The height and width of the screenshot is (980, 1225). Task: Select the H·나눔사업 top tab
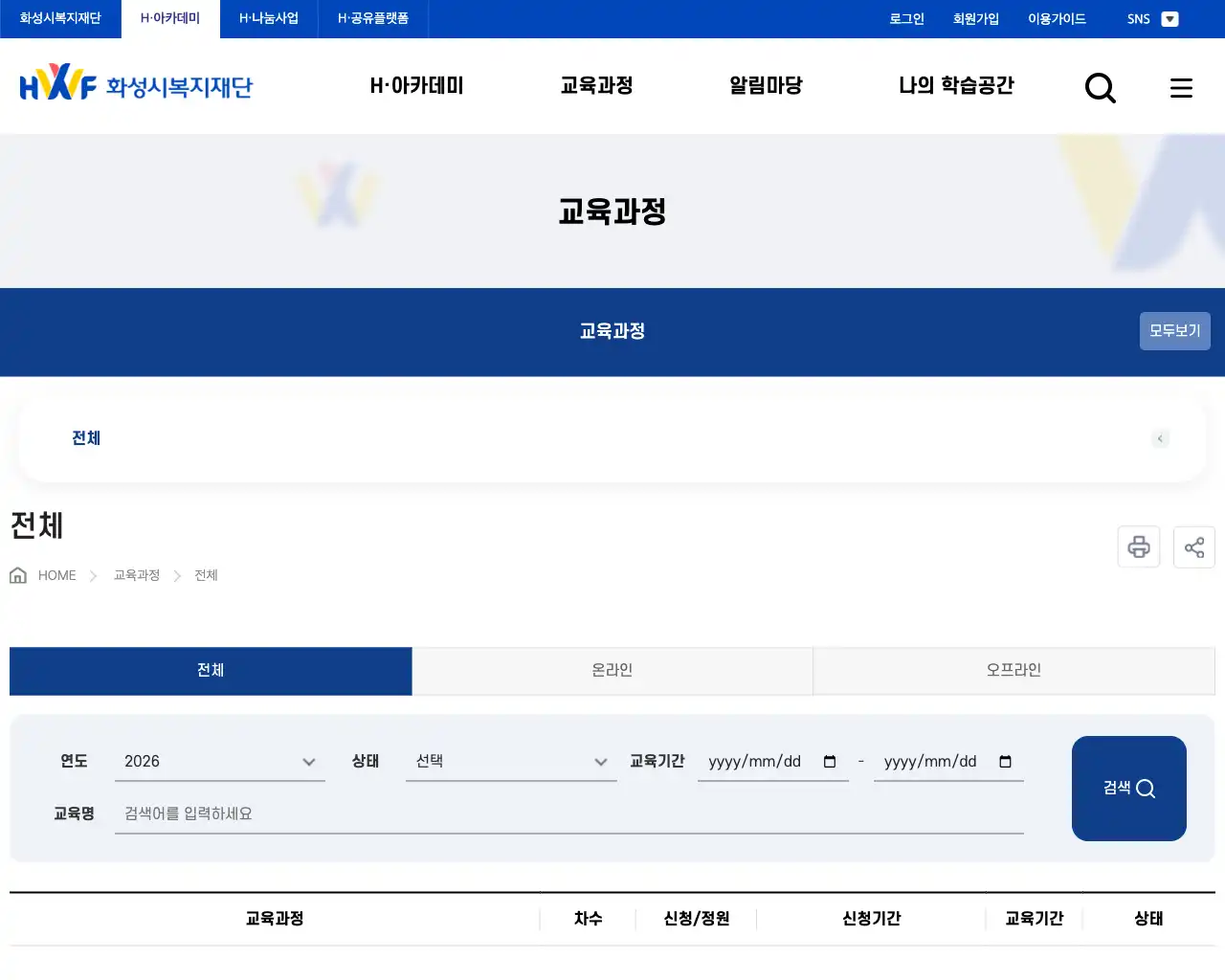click(269, 16)
